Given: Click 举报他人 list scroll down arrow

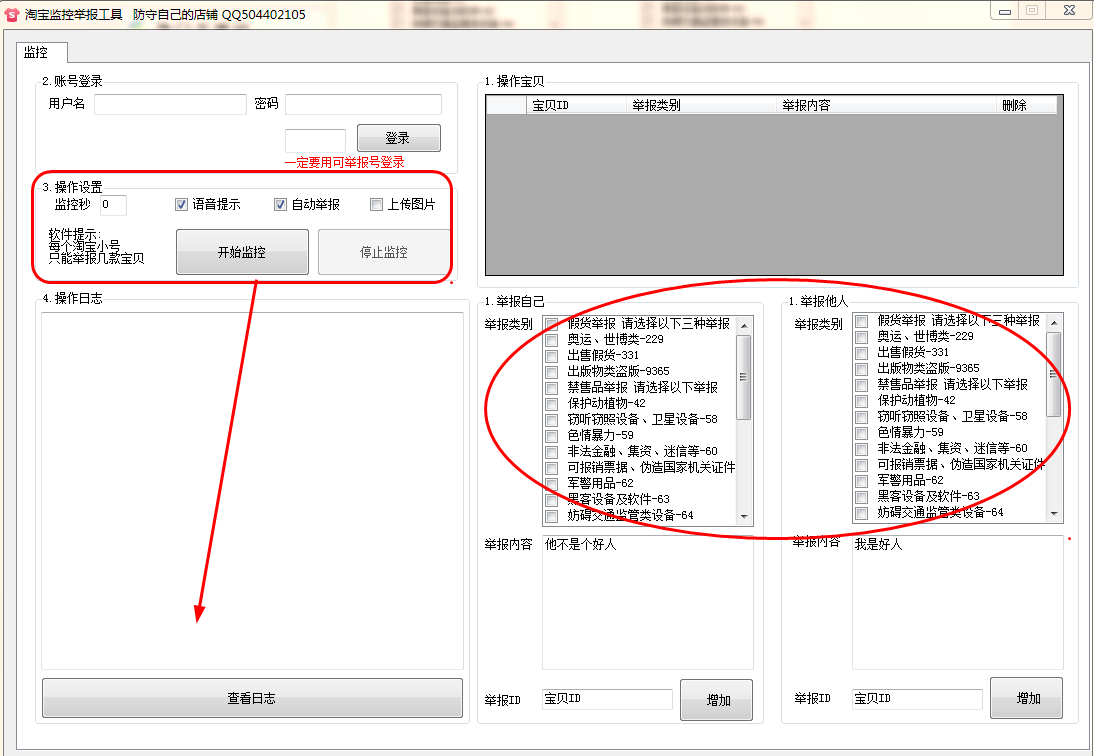Looking at the screenshot, I should [1054, 514].
